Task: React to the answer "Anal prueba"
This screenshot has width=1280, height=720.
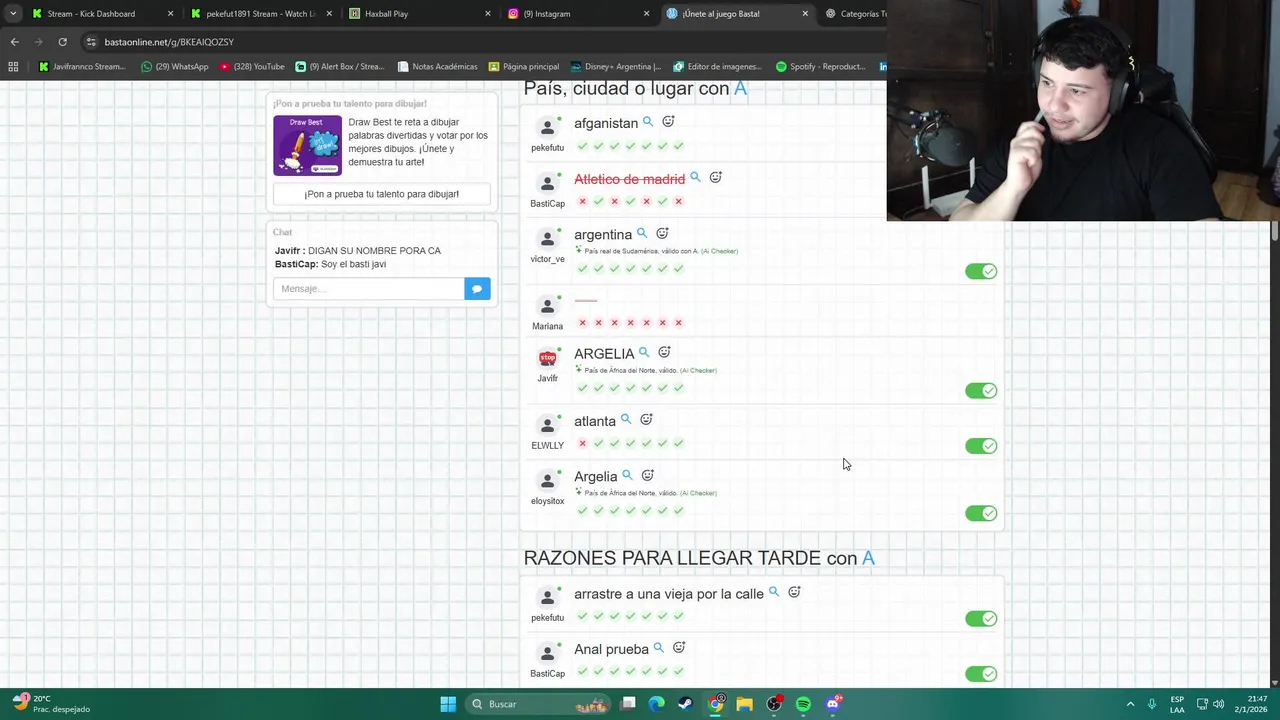Action: [x=678, y=648]
